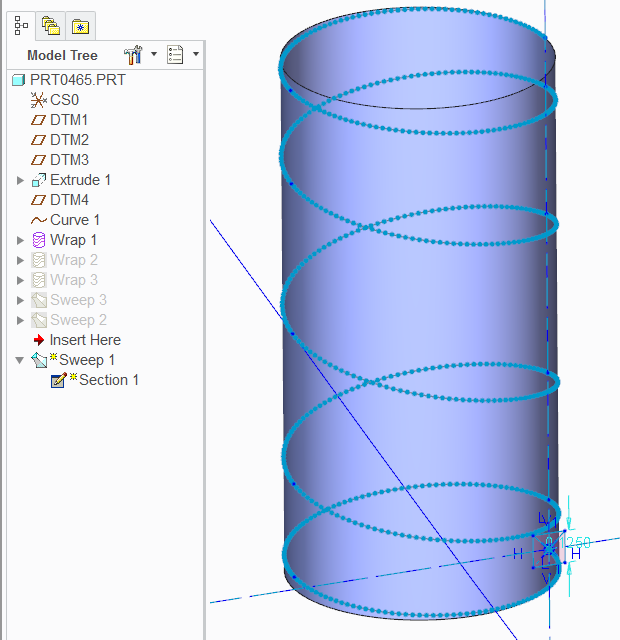The height and width of the screenshot is (640, 620).
Task: Select the Wrap 1 label
Action: click(73, 240)
